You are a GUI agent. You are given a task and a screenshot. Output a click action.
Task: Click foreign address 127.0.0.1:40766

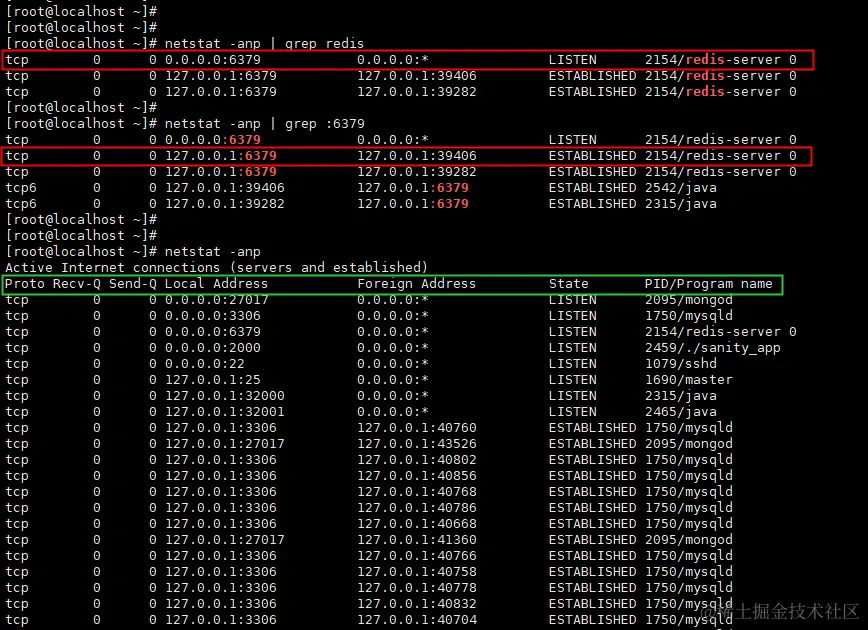[x=416, y=556]
